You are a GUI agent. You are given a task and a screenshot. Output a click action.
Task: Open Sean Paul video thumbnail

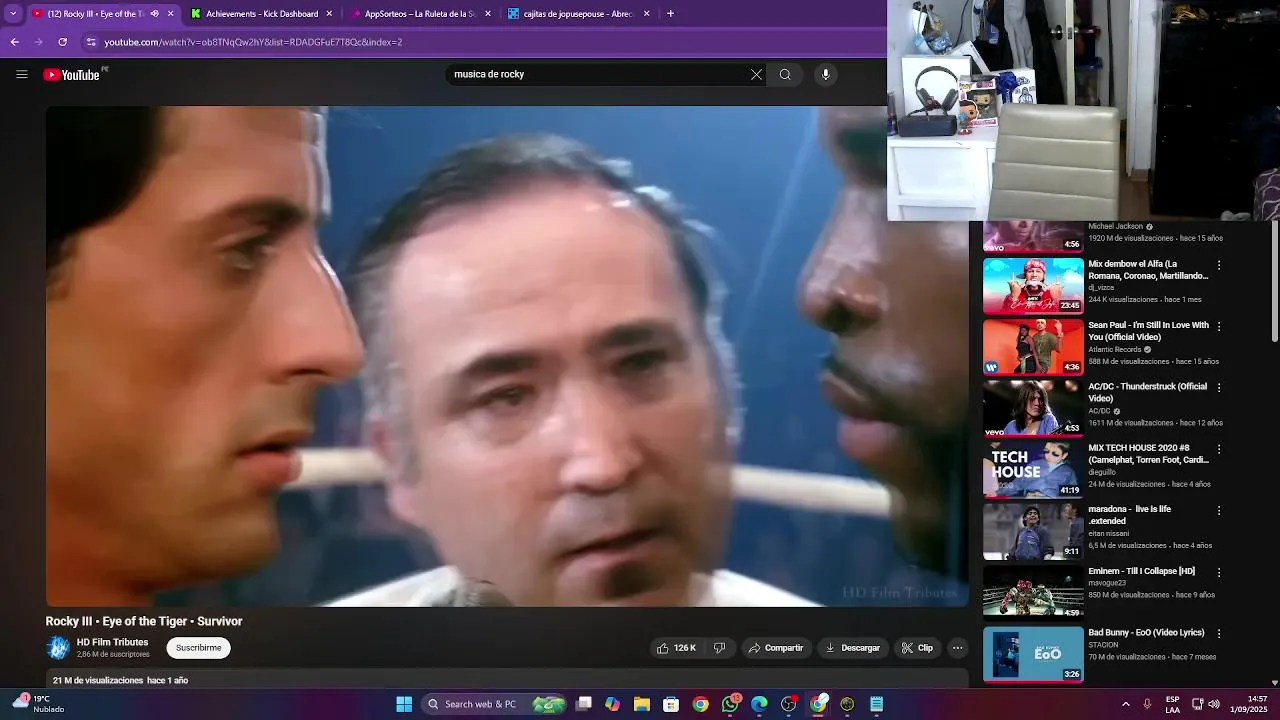click(x=1033, y=347)
